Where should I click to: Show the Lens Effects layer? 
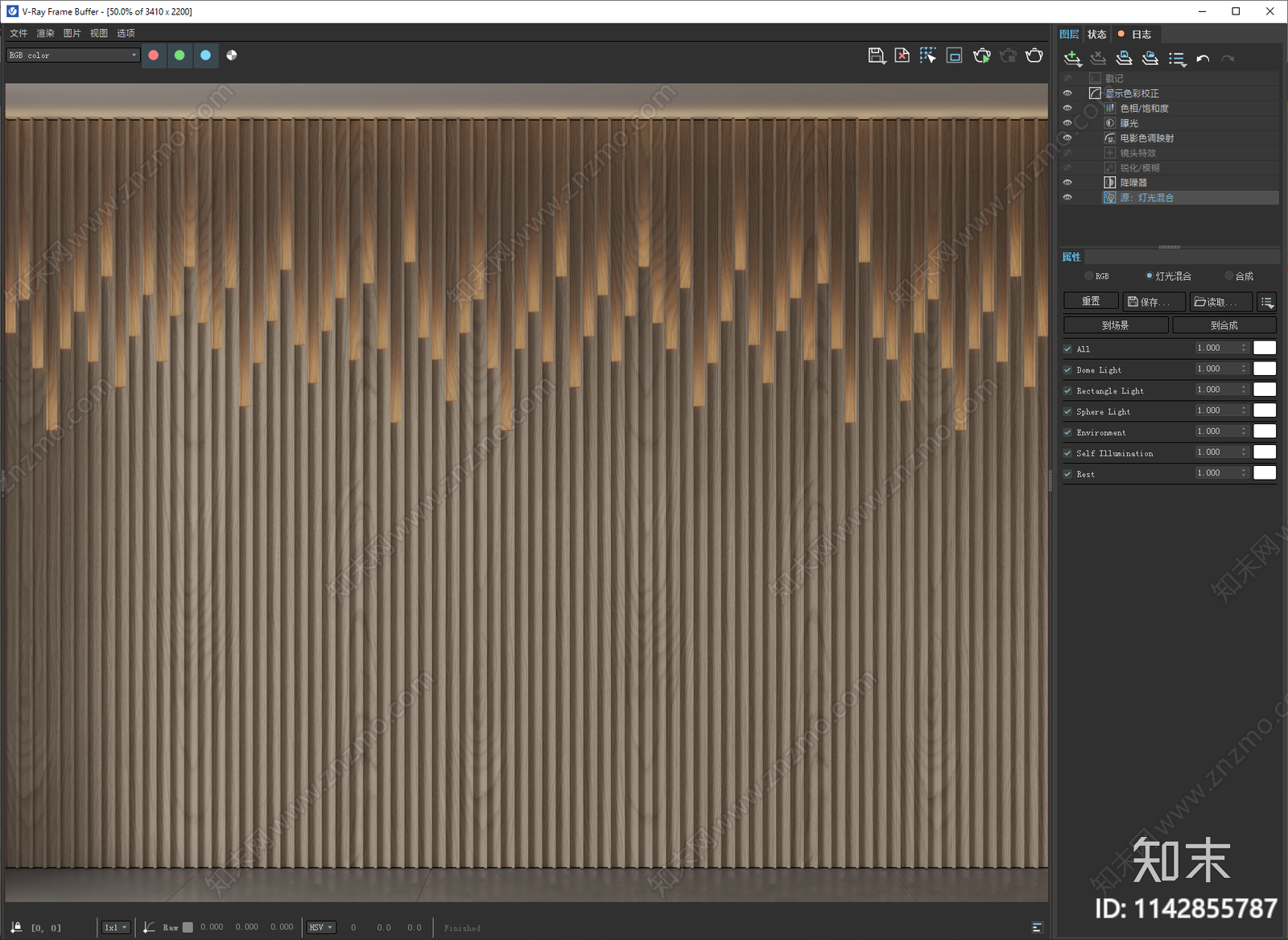coord(1067,153)
